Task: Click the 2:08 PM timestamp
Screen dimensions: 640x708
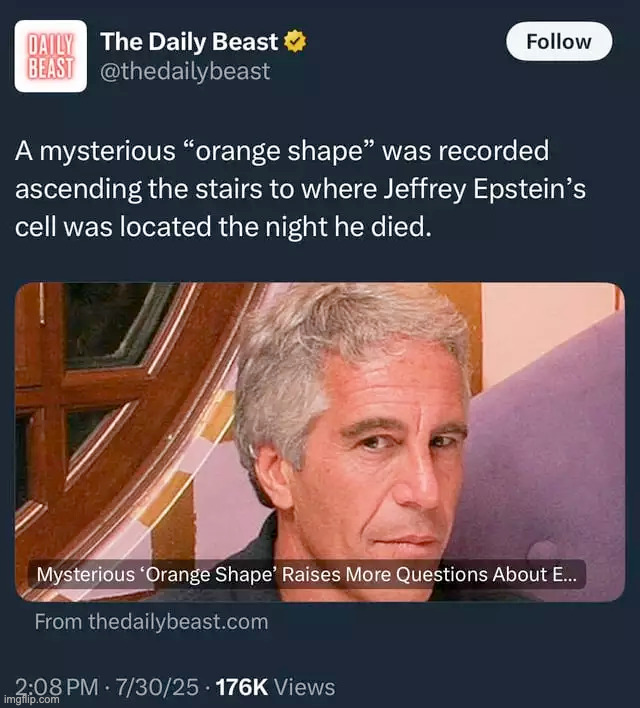Action: click(57, 687)
